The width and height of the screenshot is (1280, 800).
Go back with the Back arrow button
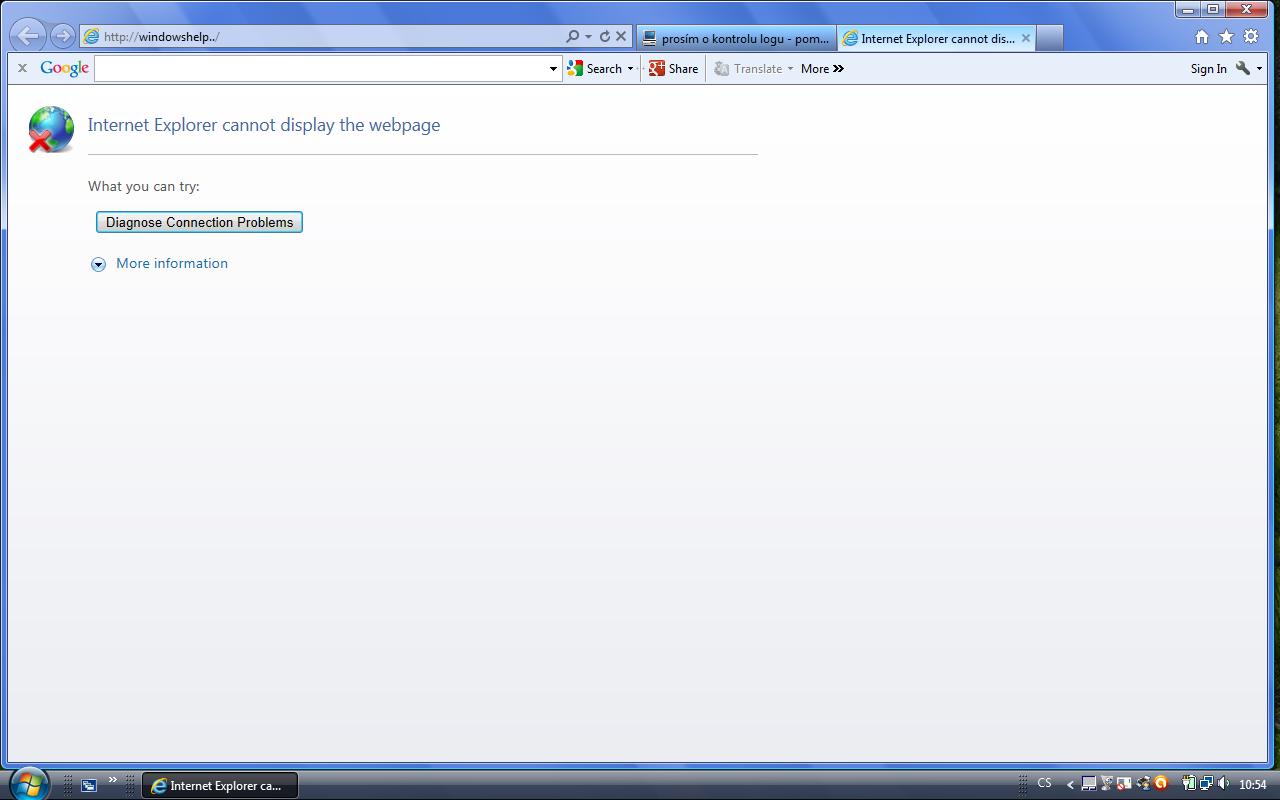click(x=28, y=36)
